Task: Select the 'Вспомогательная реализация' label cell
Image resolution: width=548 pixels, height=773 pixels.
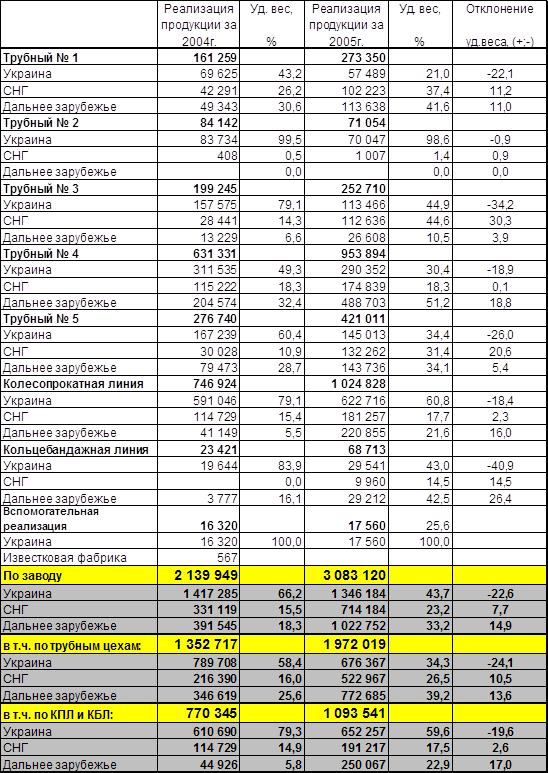Action: pos(79,519)
